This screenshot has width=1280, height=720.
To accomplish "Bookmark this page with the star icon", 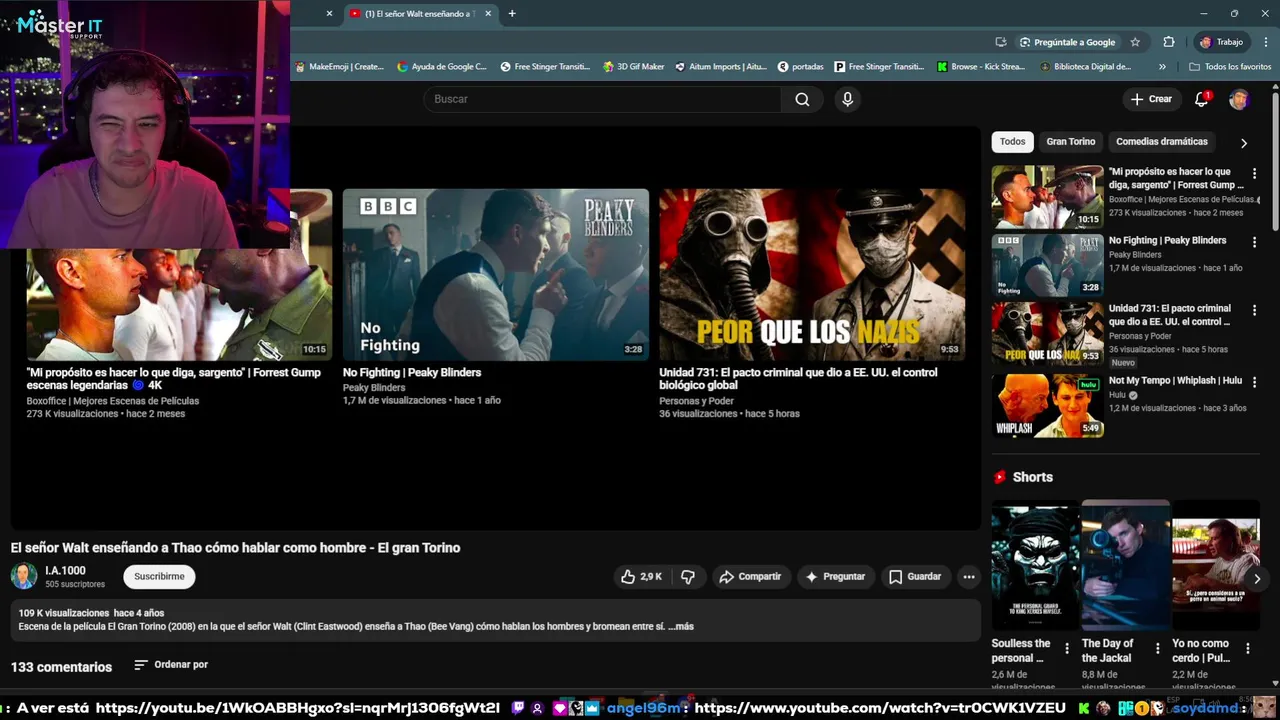I will (1135, 42).
